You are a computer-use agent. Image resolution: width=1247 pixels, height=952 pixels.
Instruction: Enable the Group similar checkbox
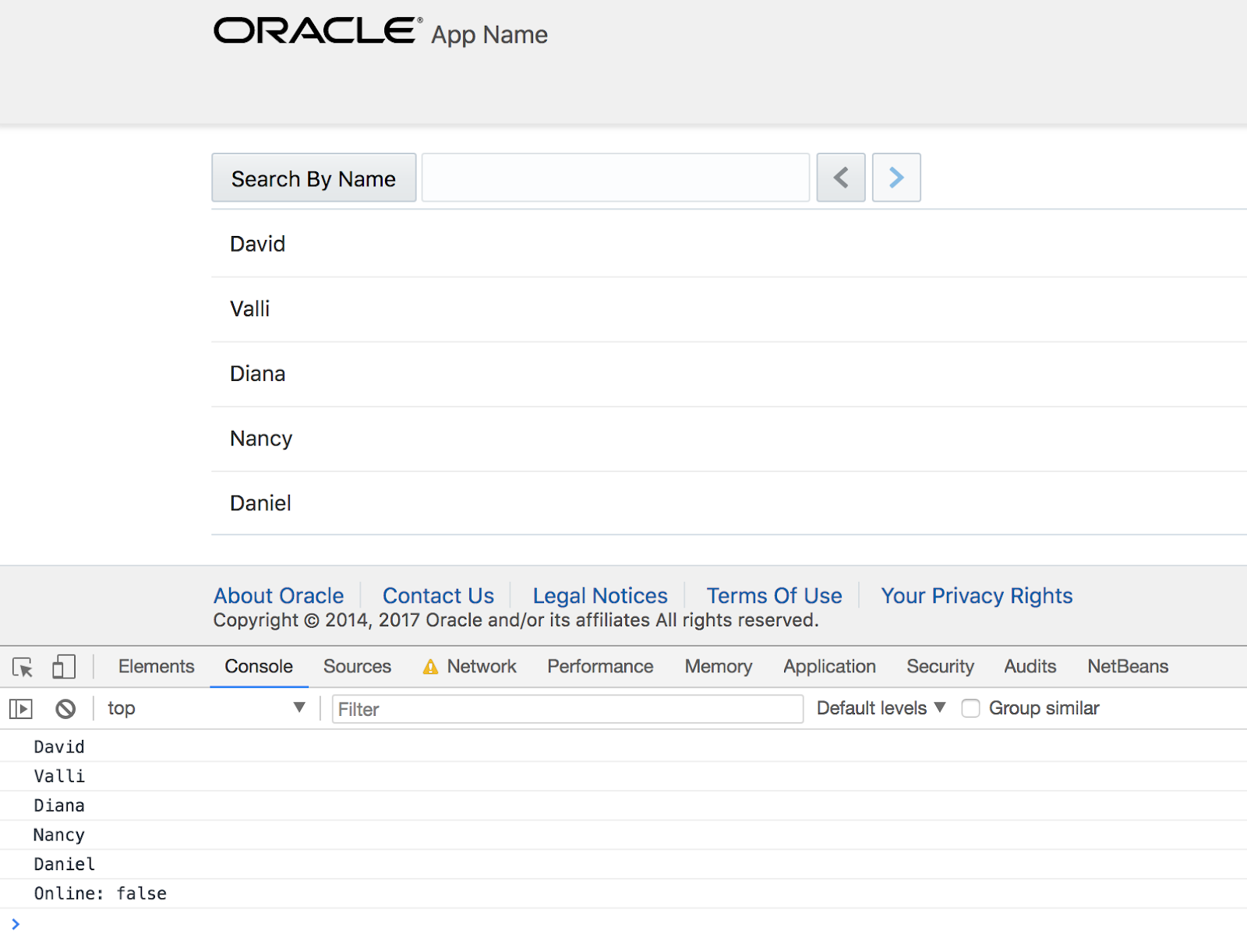(x=970, y=708)
